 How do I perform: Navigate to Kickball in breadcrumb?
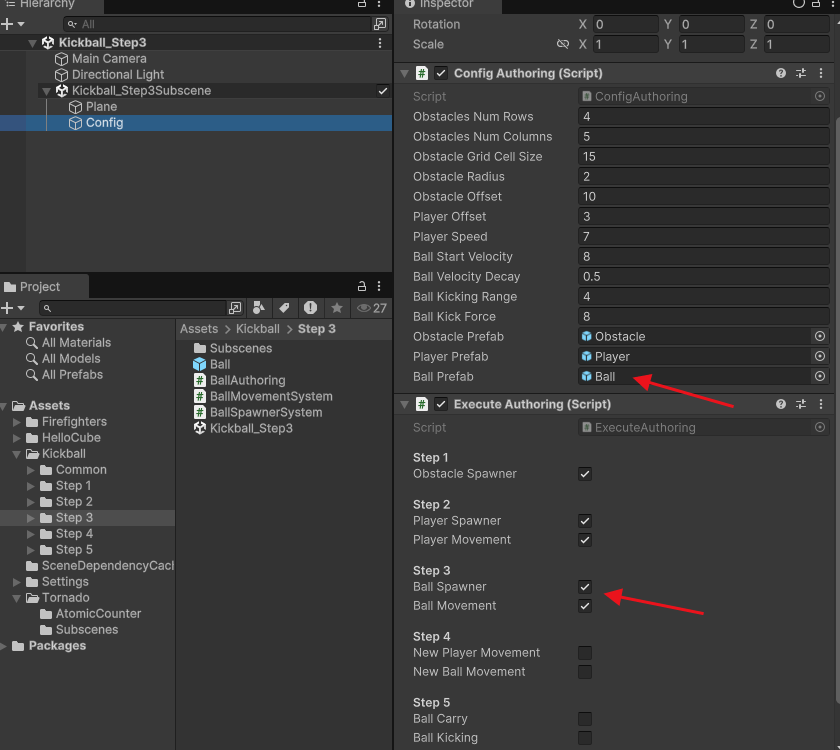258,329
